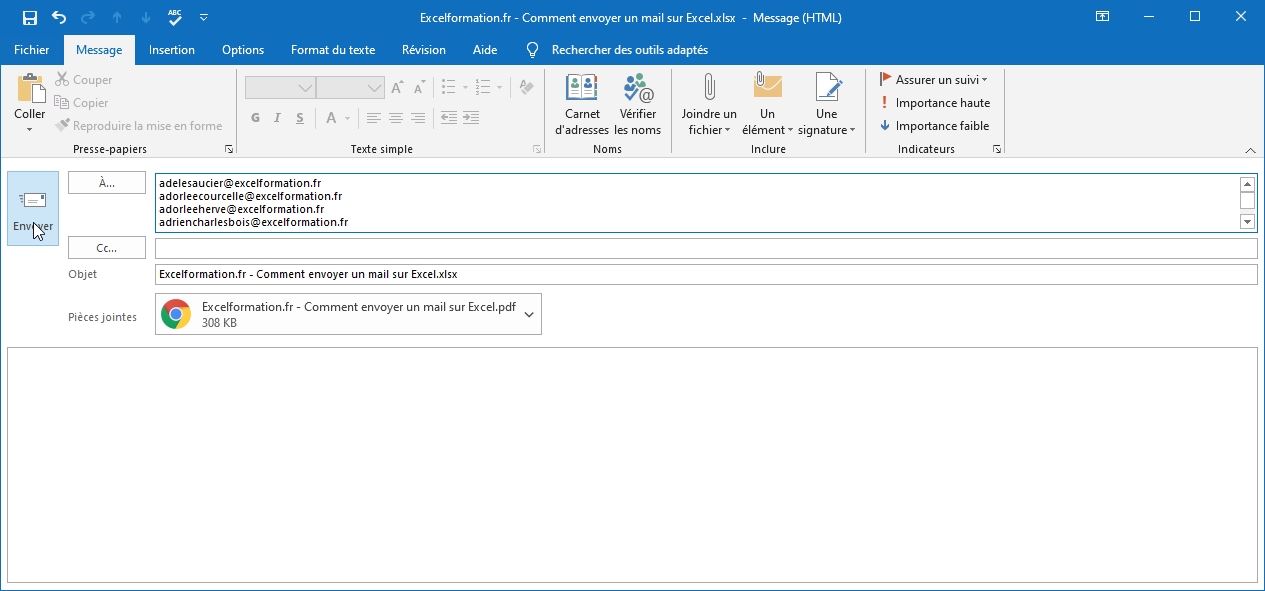Toggle Importance haute
The width and height of the screenshot is (1265, 591).
935,103
